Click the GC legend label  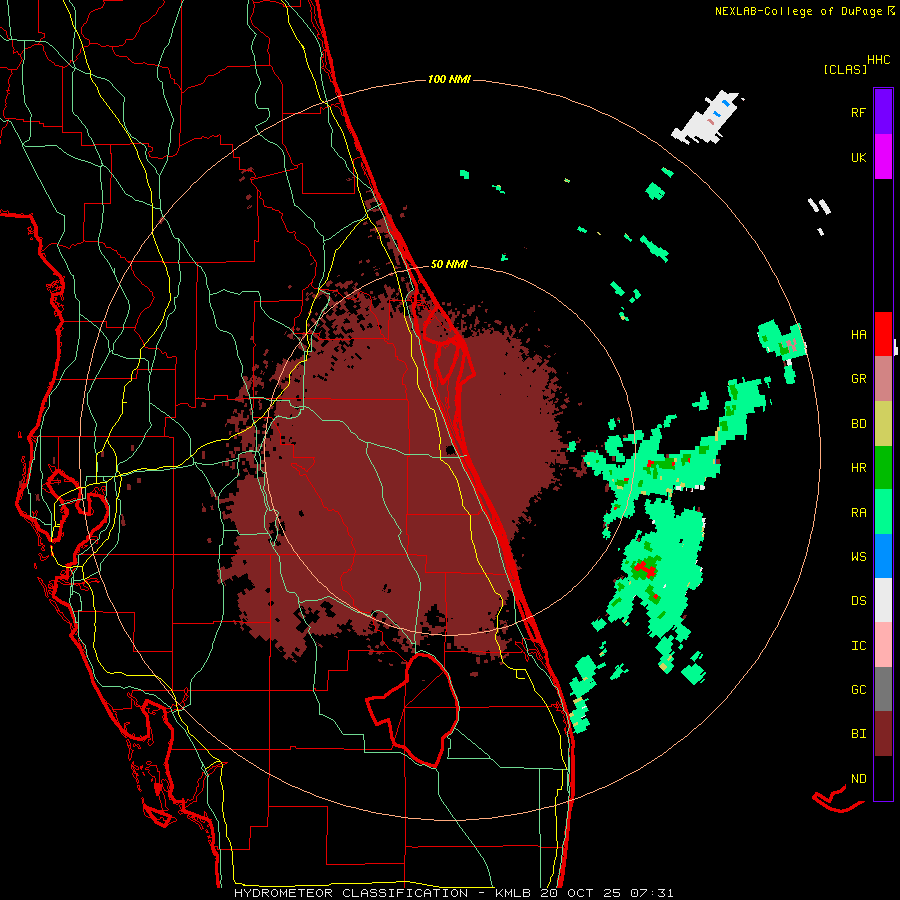click(x=858, y=689)
